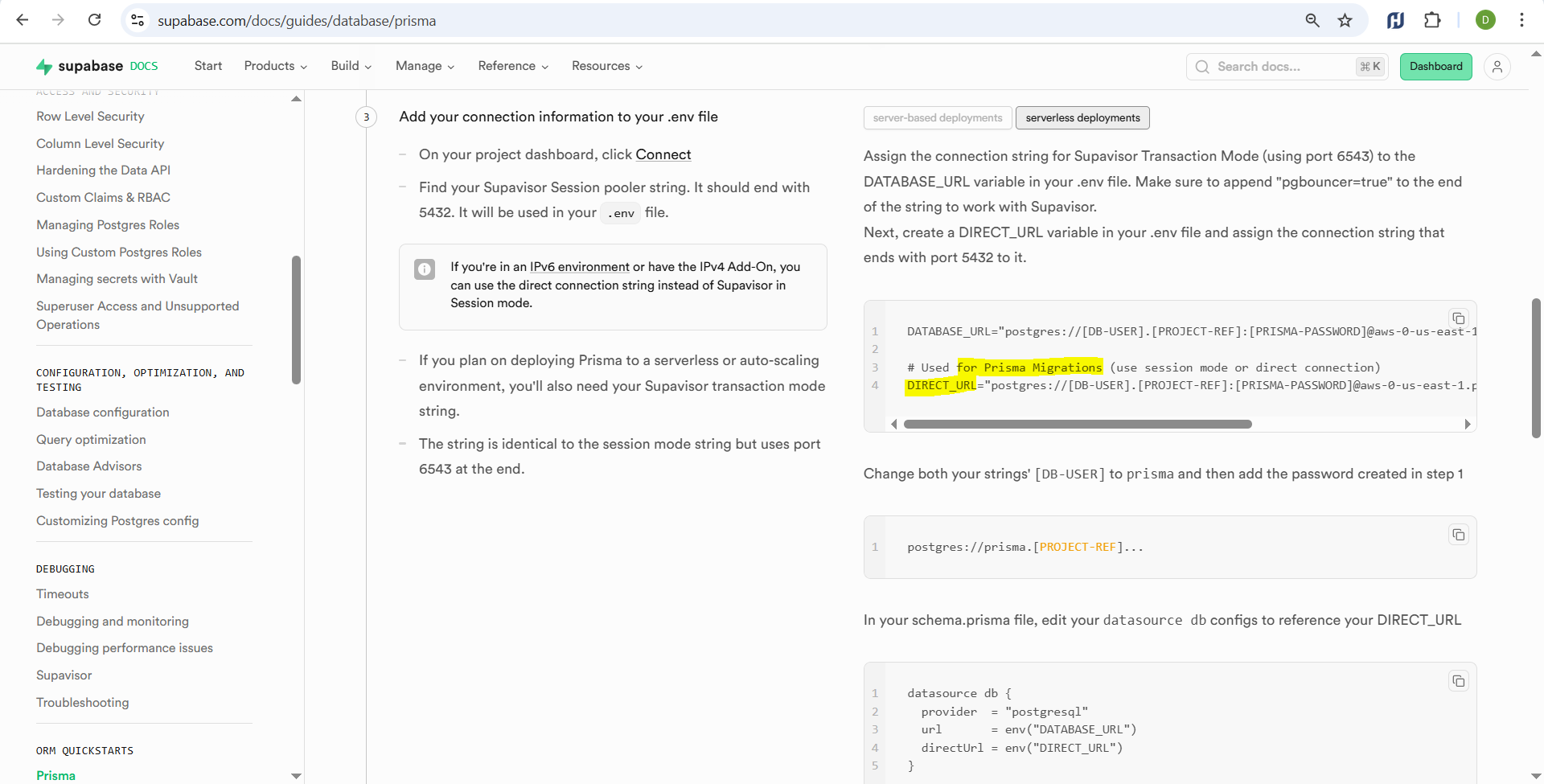
Task: Click the code block right scroll arrow
Action: (x=1468, y=424)
